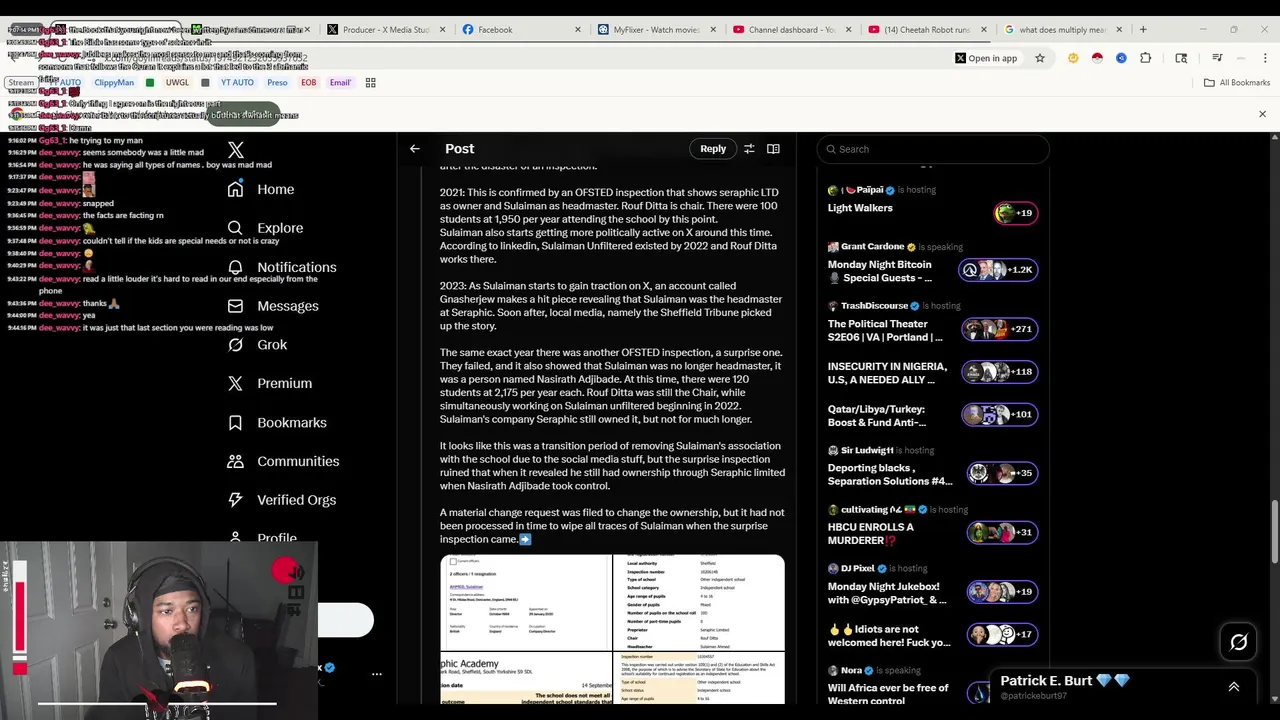Bookmark this page with the star icon

coord(1039,58)
